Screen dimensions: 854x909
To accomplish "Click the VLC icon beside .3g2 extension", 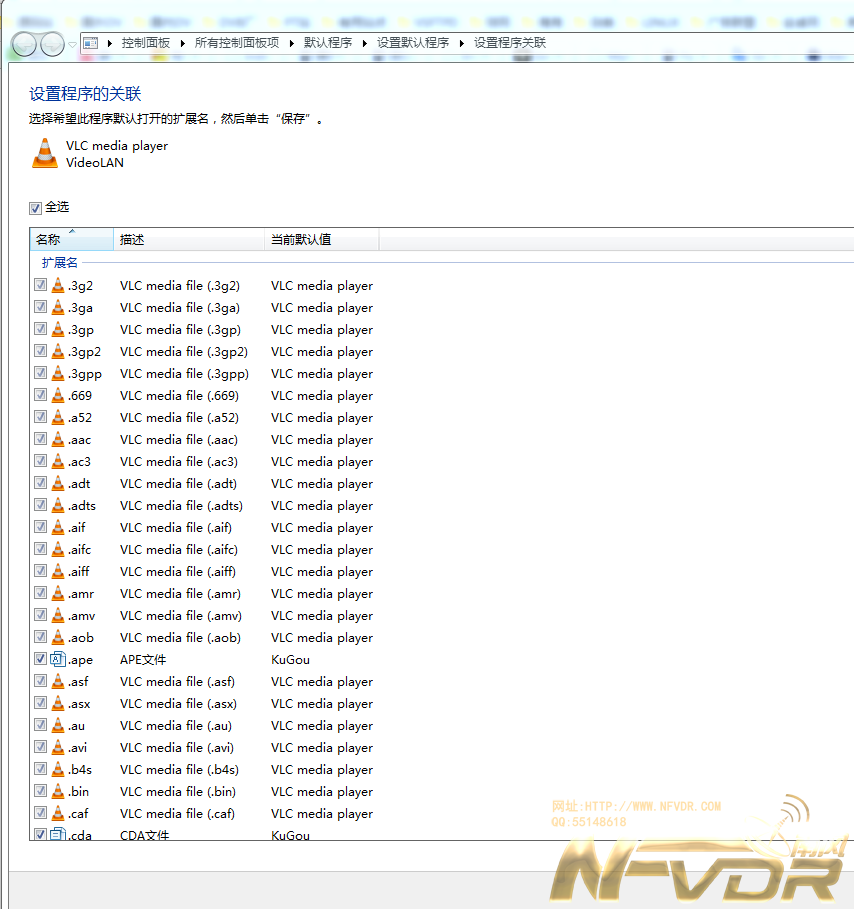I will (x=58, y=286).
